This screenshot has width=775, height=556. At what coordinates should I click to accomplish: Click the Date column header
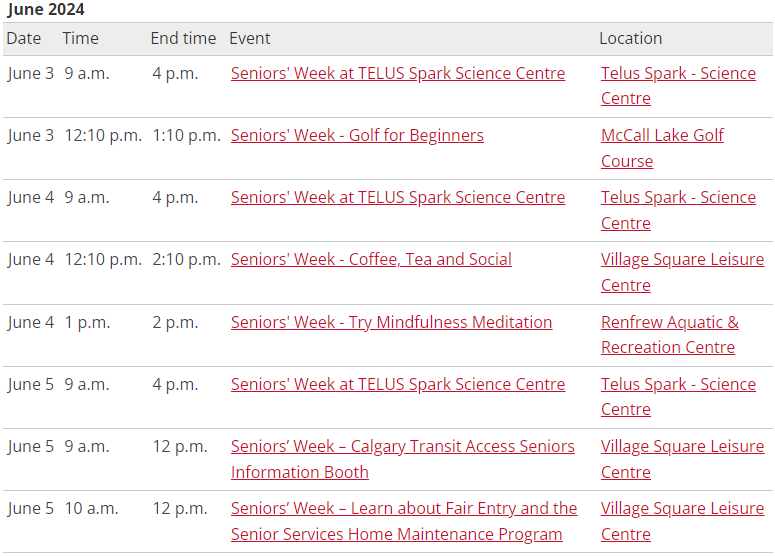24,39
